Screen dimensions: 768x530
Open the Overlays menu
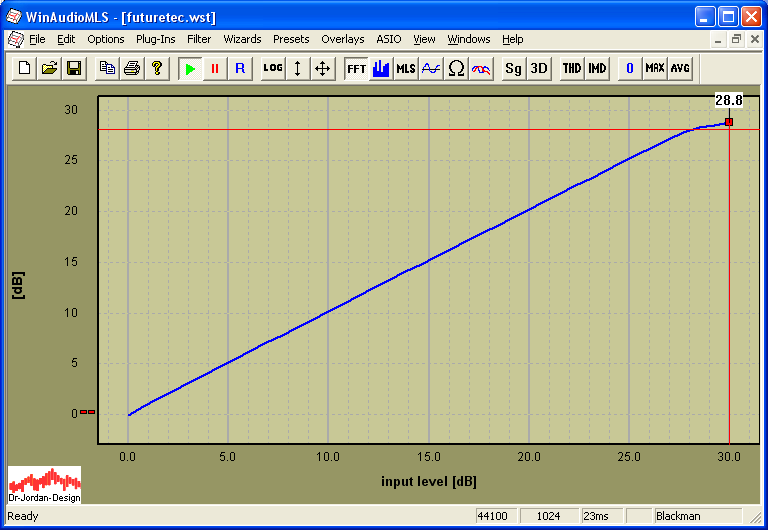point(343,39)
